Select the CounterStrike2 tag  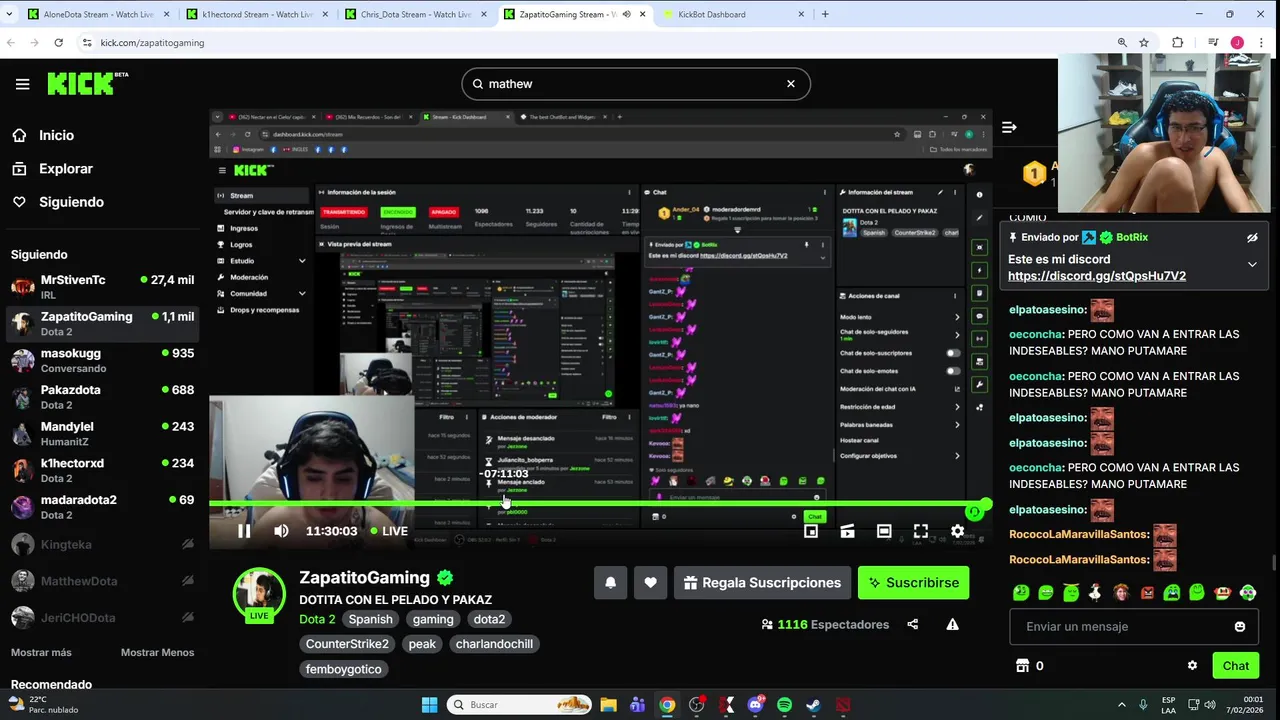point(347,644)
